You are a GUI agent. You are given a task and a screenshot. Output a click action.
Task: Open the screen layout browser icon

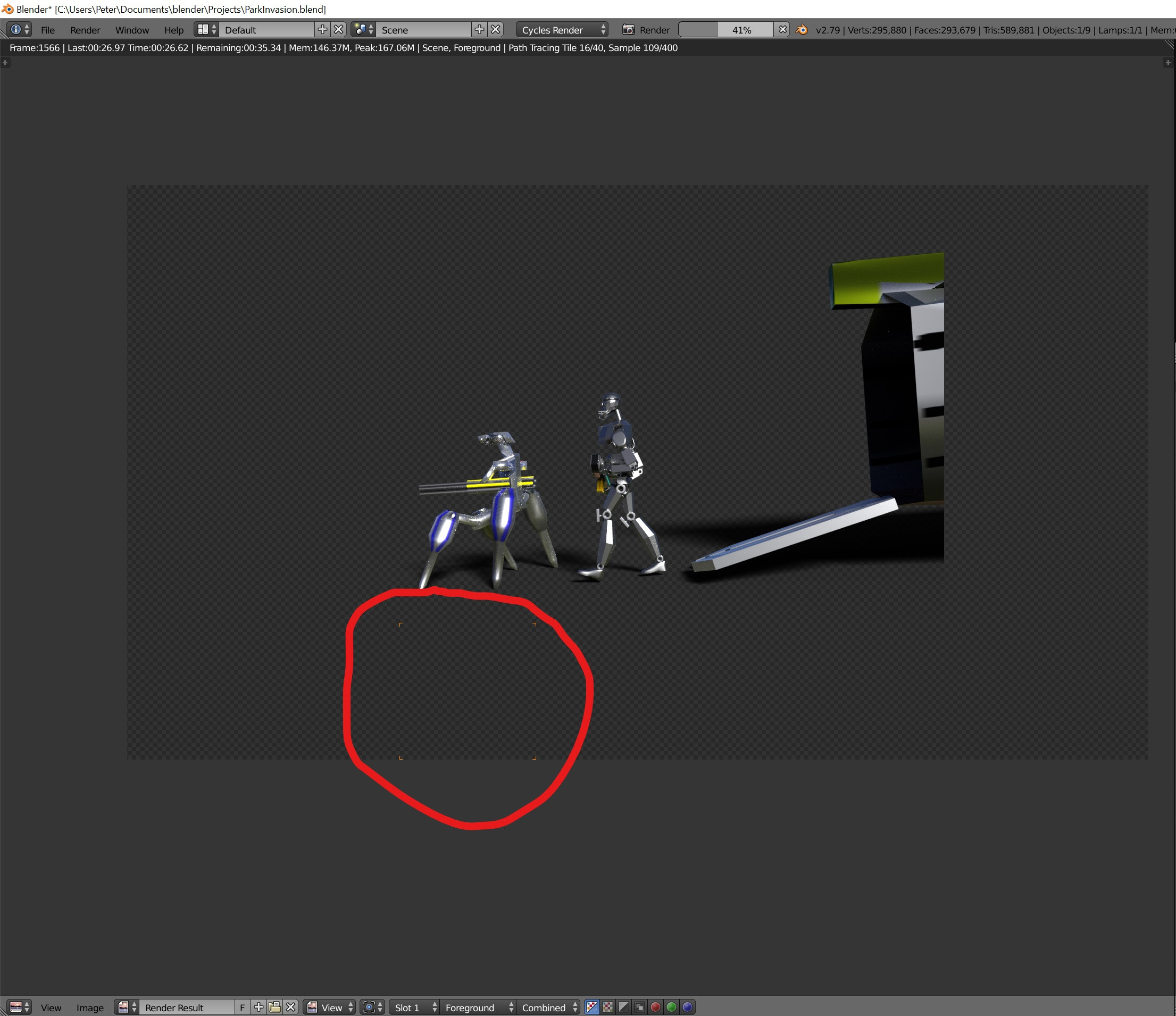(x=206, y=29)
